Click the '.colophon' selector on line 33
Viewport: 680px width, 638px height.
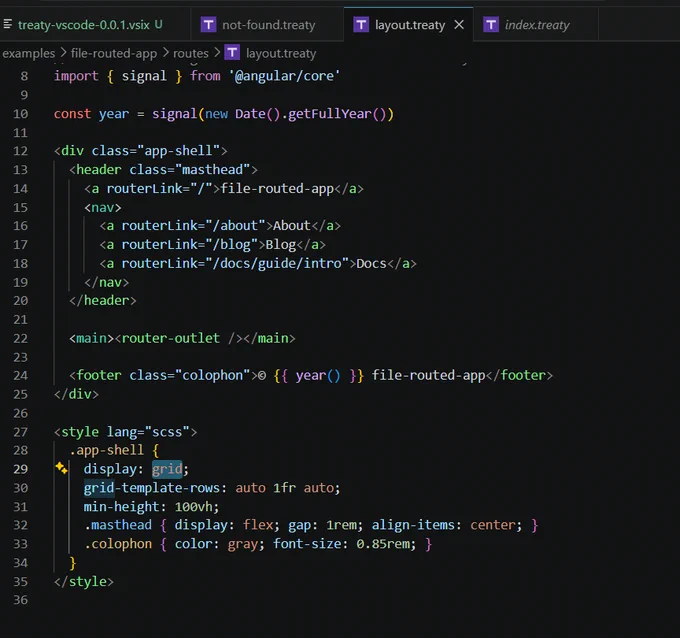(118, 543)
